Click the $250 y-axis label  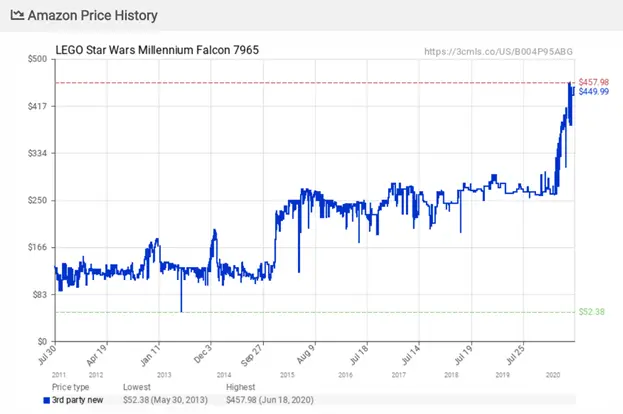37,200
